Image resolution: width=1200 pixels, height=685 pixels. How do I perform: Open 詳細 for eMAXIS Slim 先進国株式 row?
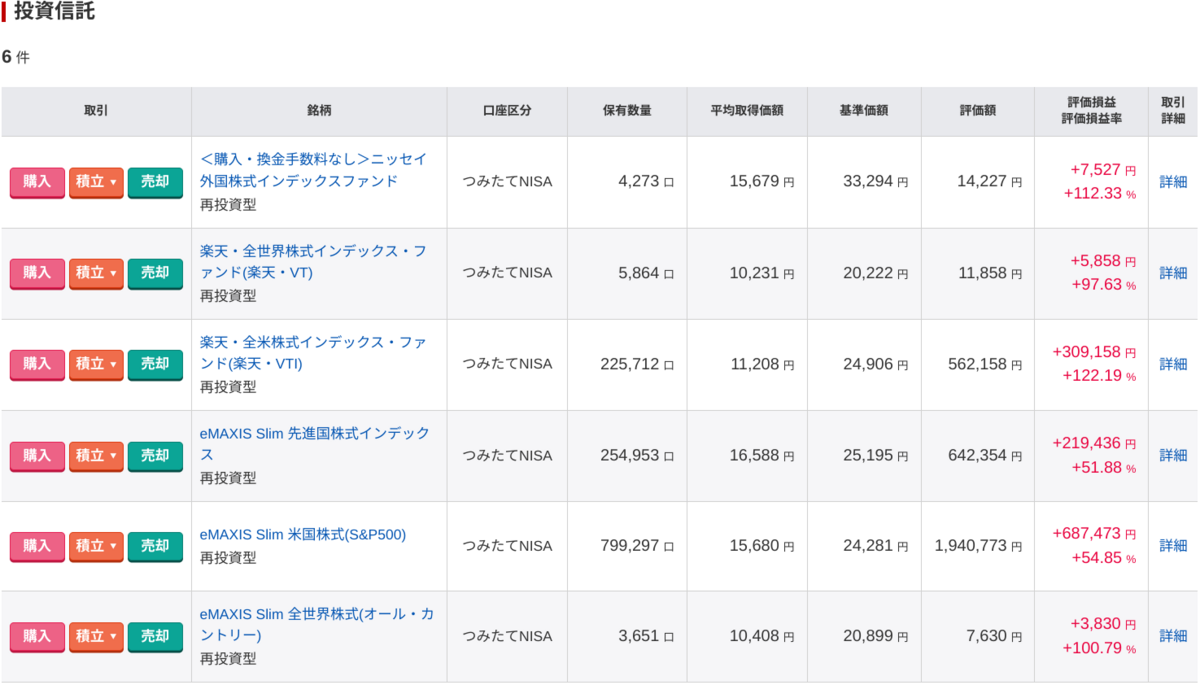click(1173, 455)
